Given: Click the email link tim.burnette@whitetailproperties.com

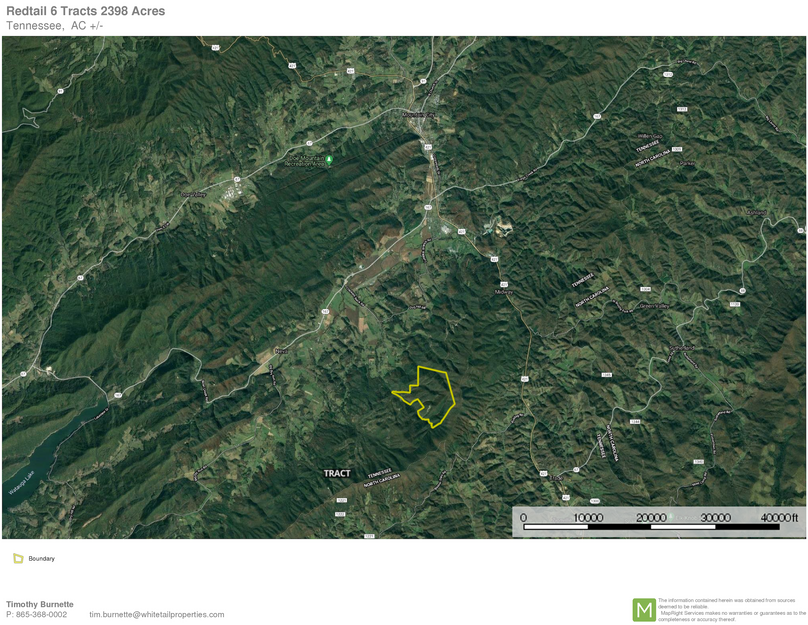Looking at the screenshot, I should click(156, 614).
